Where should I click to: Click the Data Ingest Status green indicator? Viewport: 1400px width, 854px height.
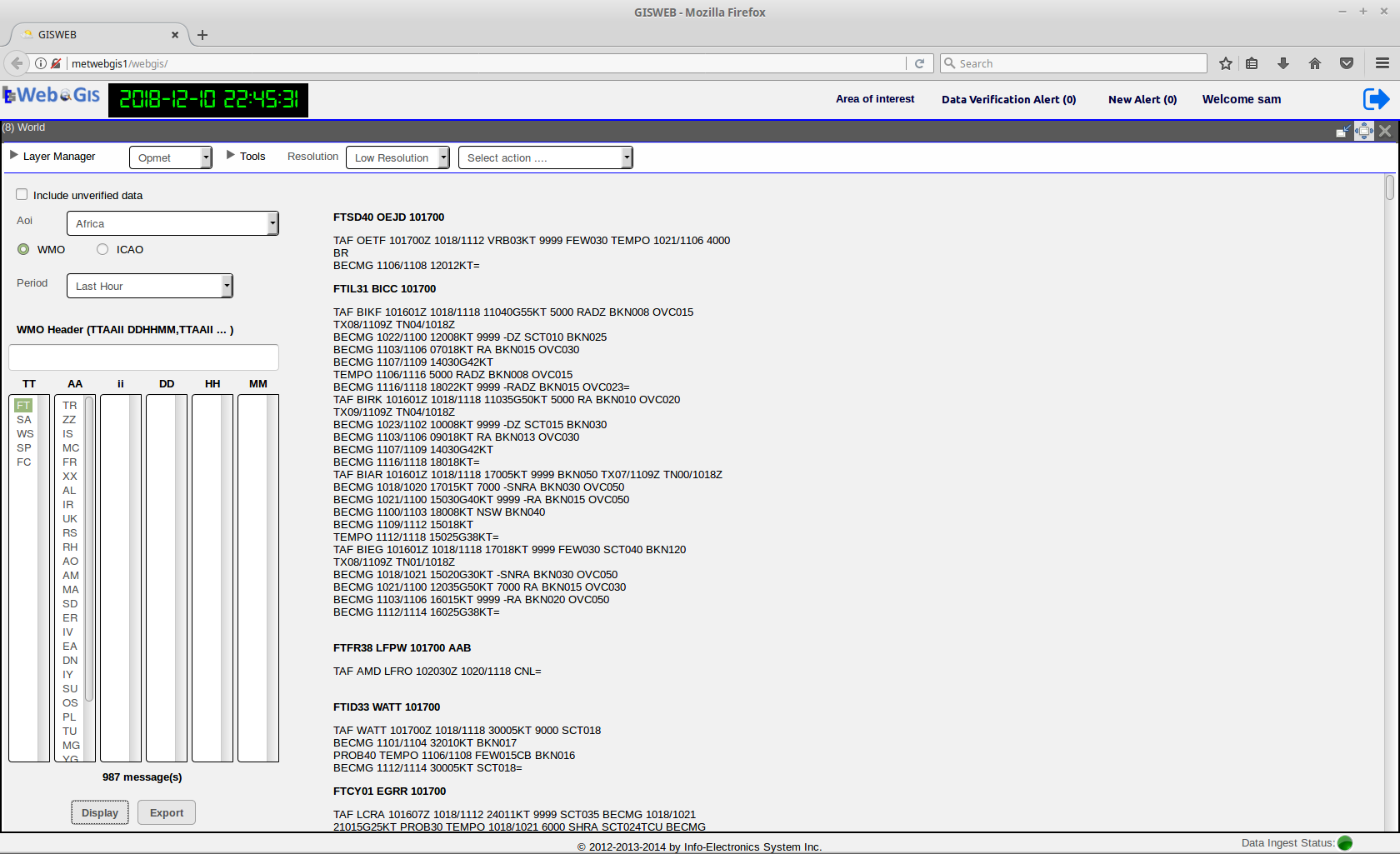(1345, 843)
